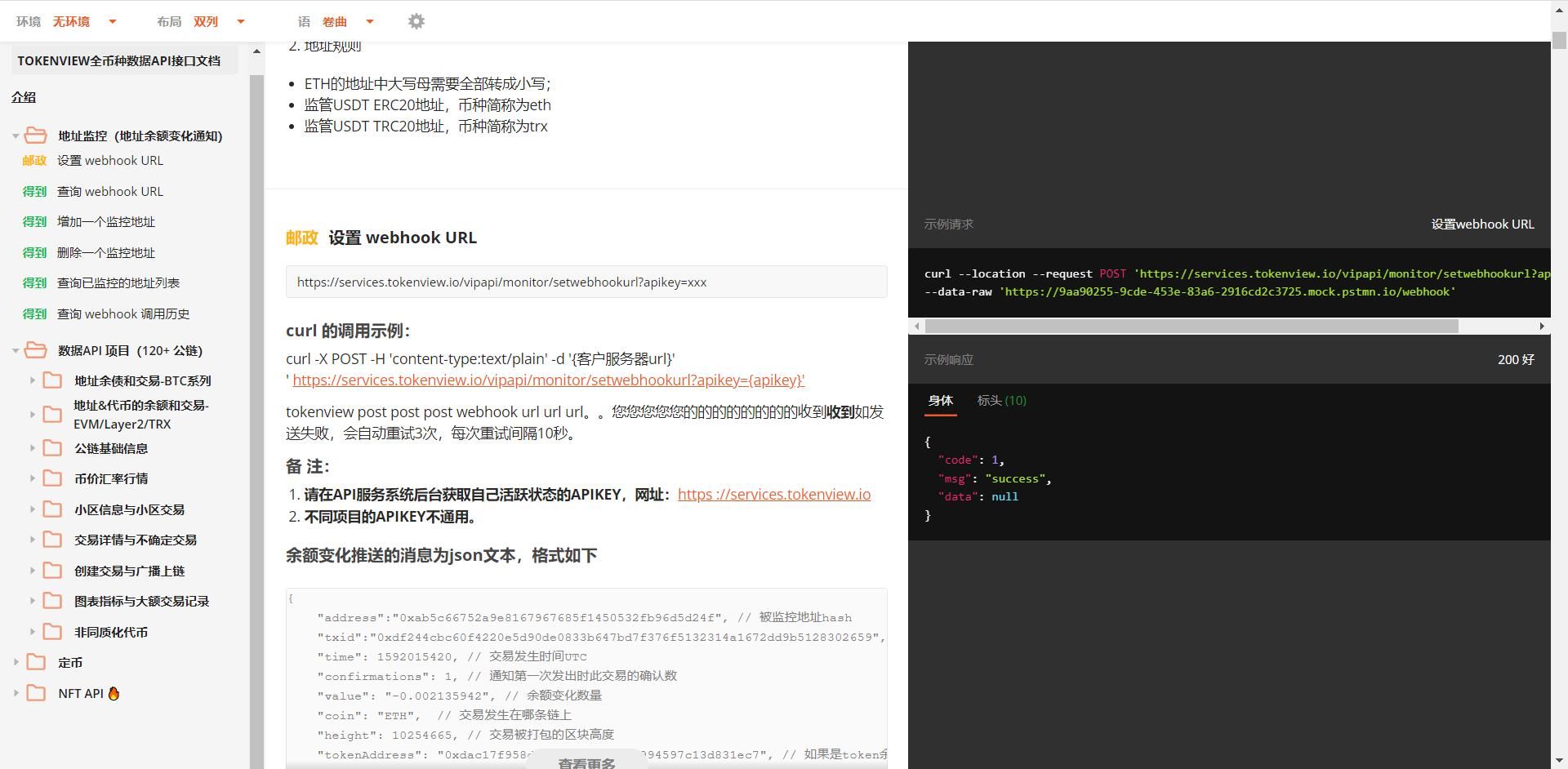Image resolution: width=1568 pixels, height=769 pixels.
Task: Collapse the 数据API 项目 folder arrow
Action: coord(16,351)
